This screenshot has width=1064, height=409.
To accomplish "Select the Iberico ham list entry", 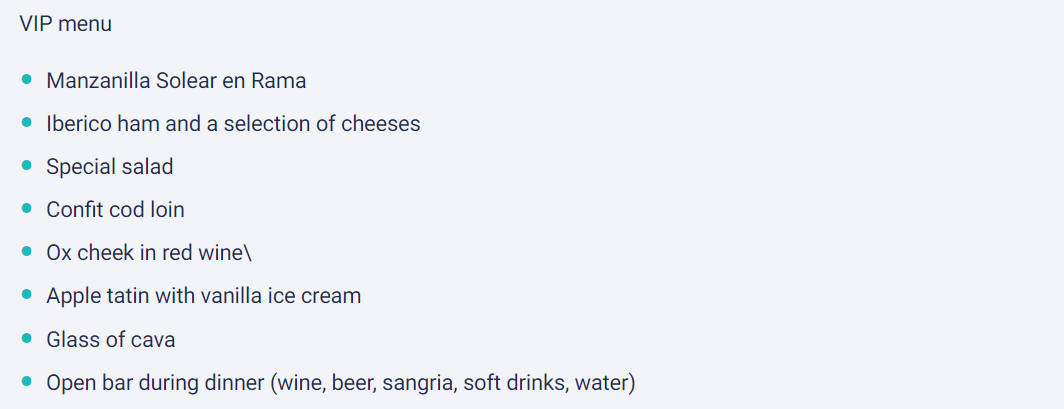I will 233,124.
